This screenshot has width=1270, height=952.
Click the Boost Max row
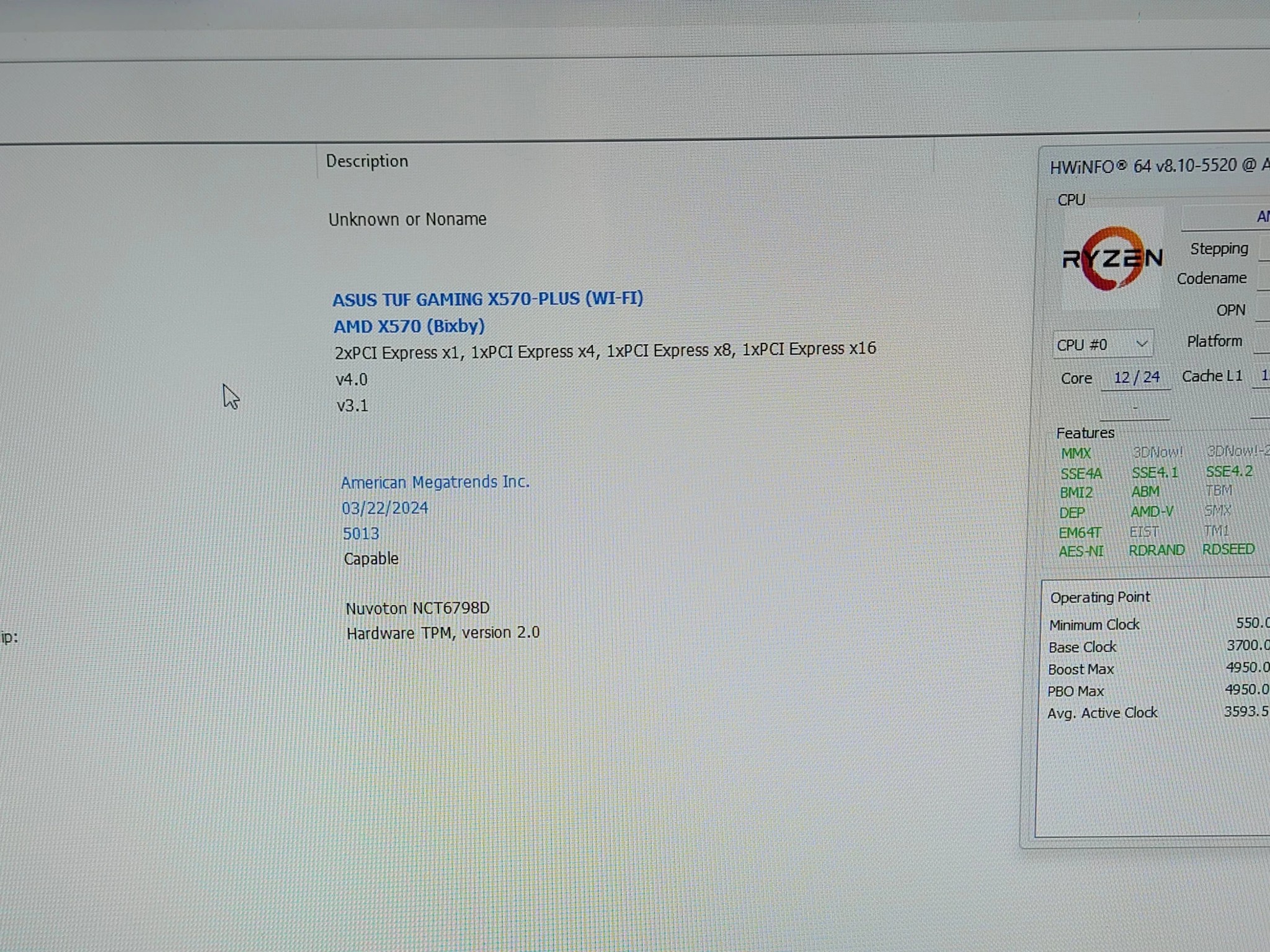1158,669
